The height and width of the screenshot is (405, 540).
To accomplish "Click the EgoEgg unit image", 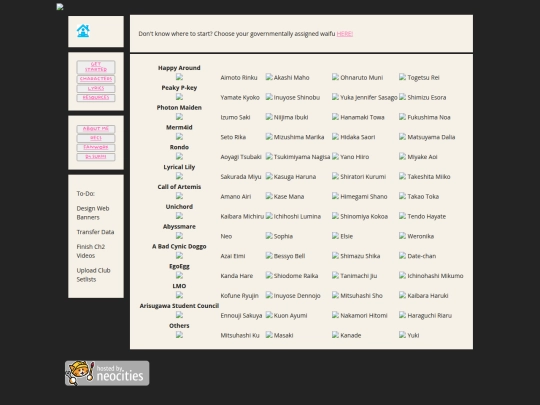I will (x=179, y=275).
